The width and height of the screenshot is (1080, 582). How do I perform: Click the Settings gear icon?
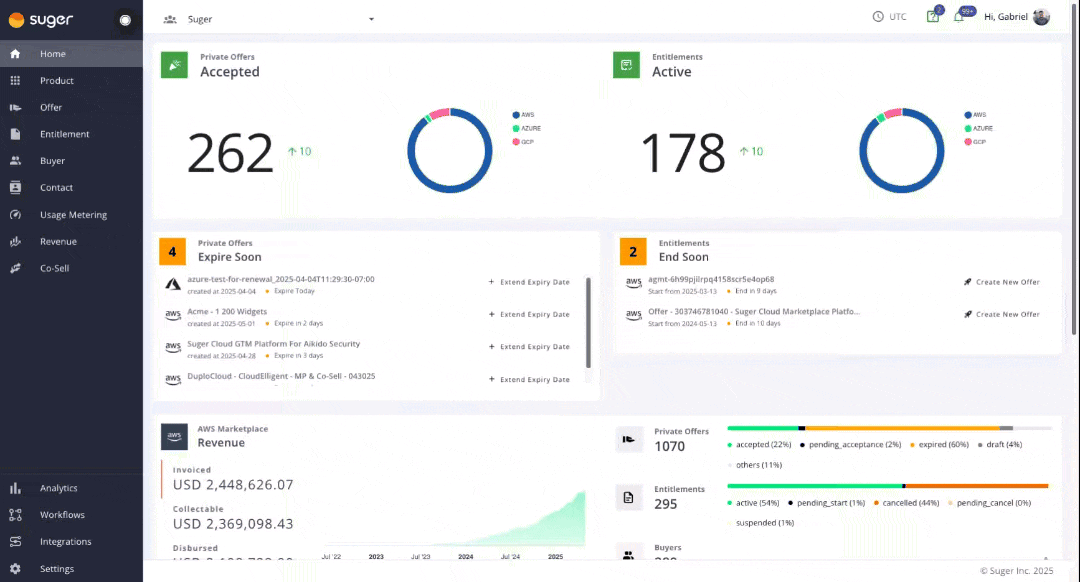pos(15,569)
